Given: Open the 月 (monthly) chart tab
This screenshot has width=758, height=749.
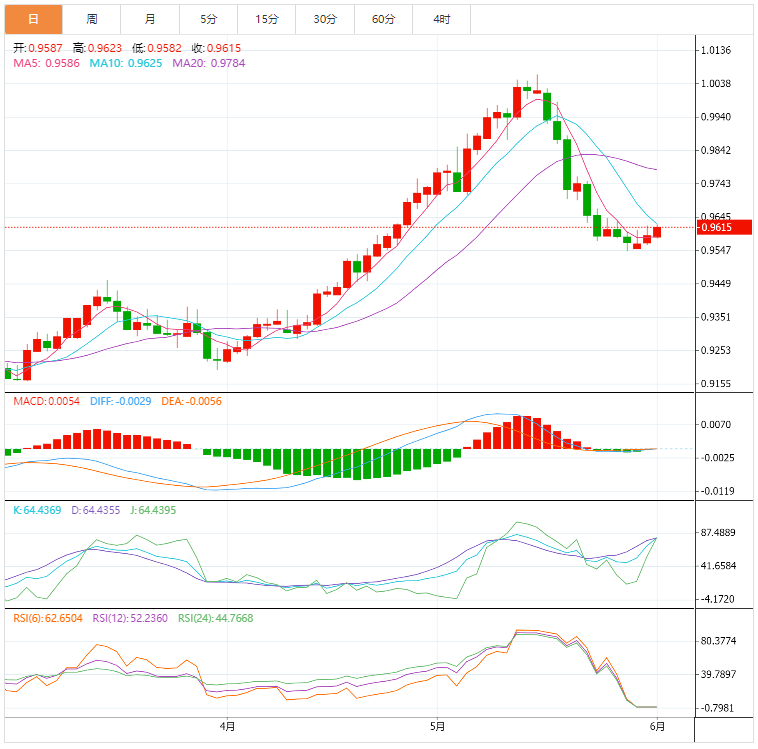Looking at the screenshot, I should (x=150, y=19).
